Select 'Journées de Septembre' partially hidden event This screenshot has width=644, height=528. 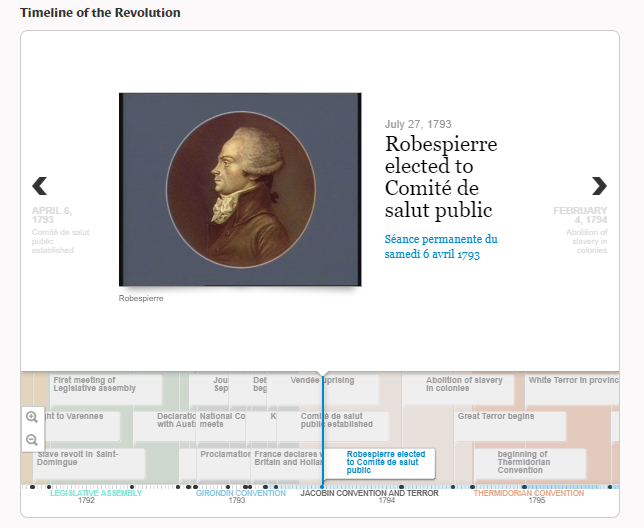coord(209,389)
